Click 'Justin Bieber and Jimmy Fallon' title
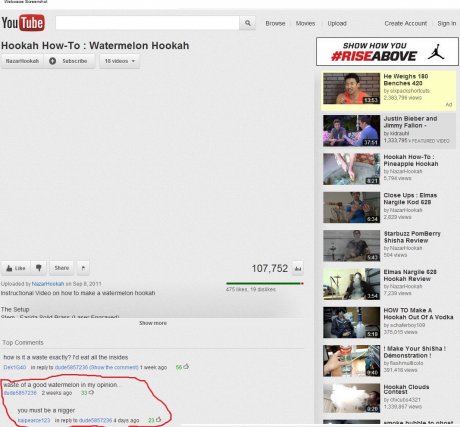This screenshot has height=427, width=460. coord(410,122)
